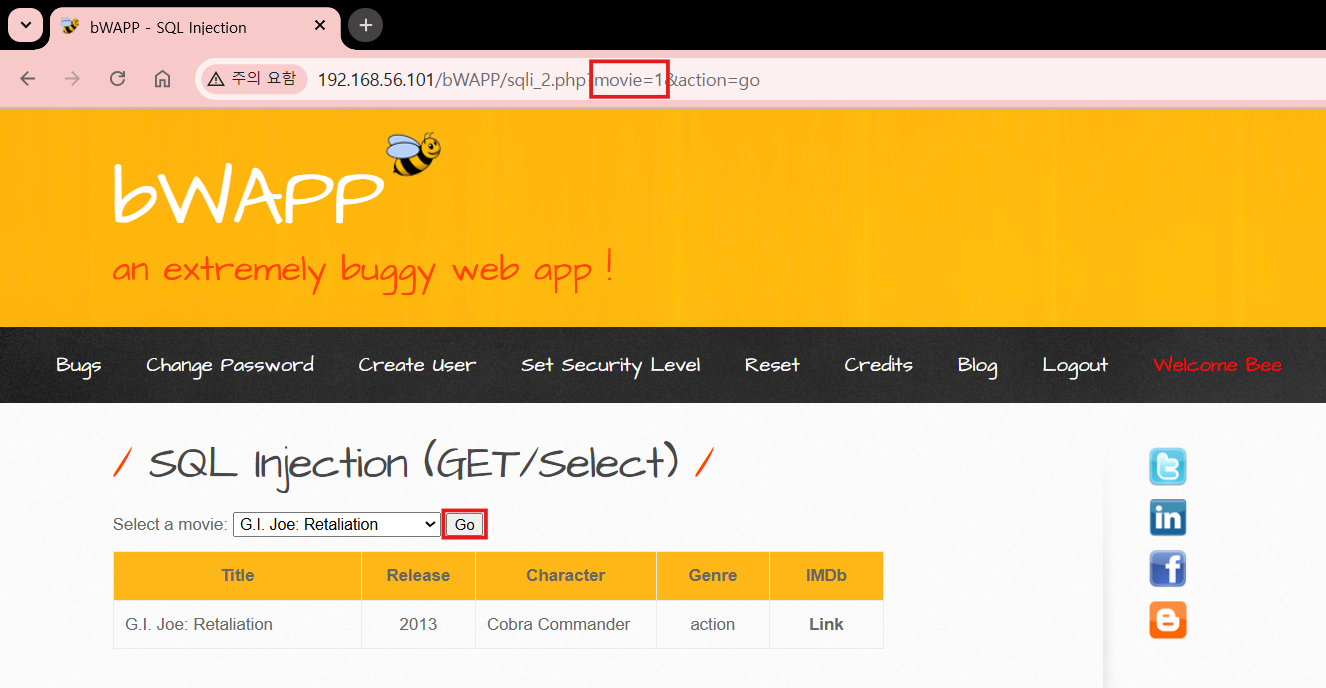Click the '주의 요함' security warning badge
This screenshot has height=688, width=1326.
253,79
